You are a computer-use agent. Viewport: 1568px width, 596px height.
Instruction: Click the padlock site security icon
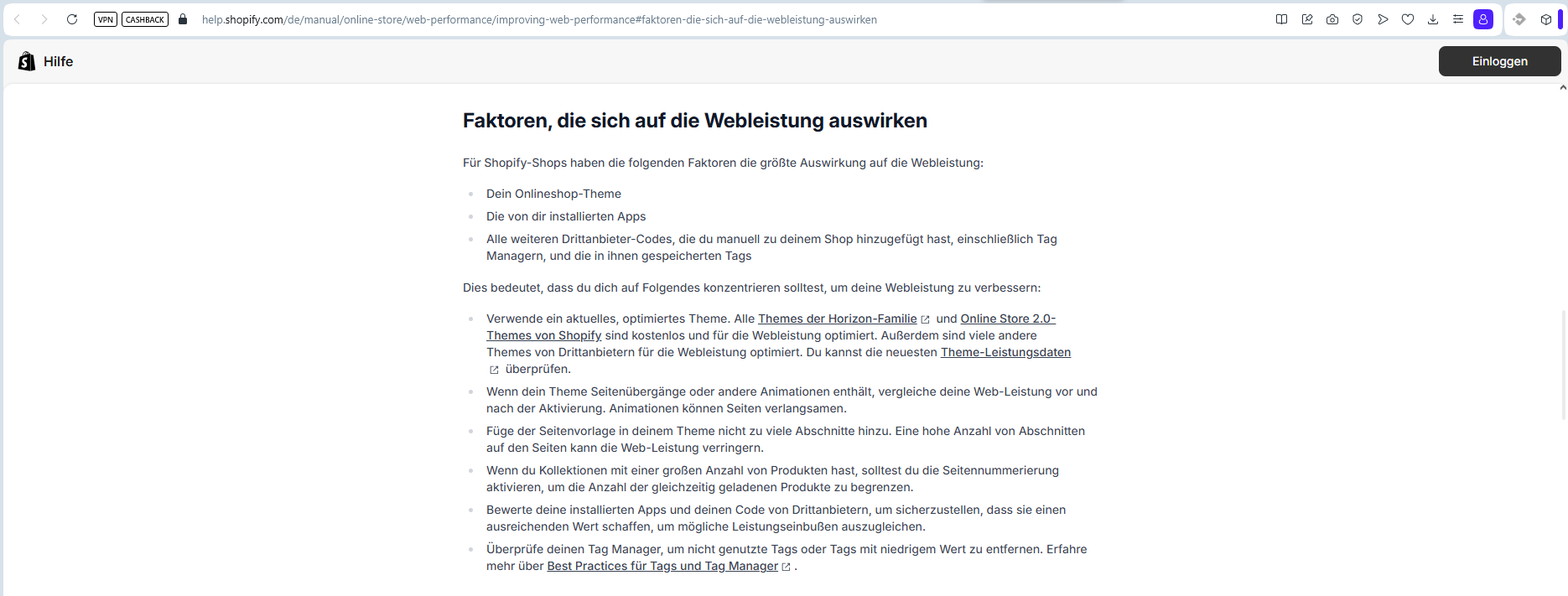183,19
